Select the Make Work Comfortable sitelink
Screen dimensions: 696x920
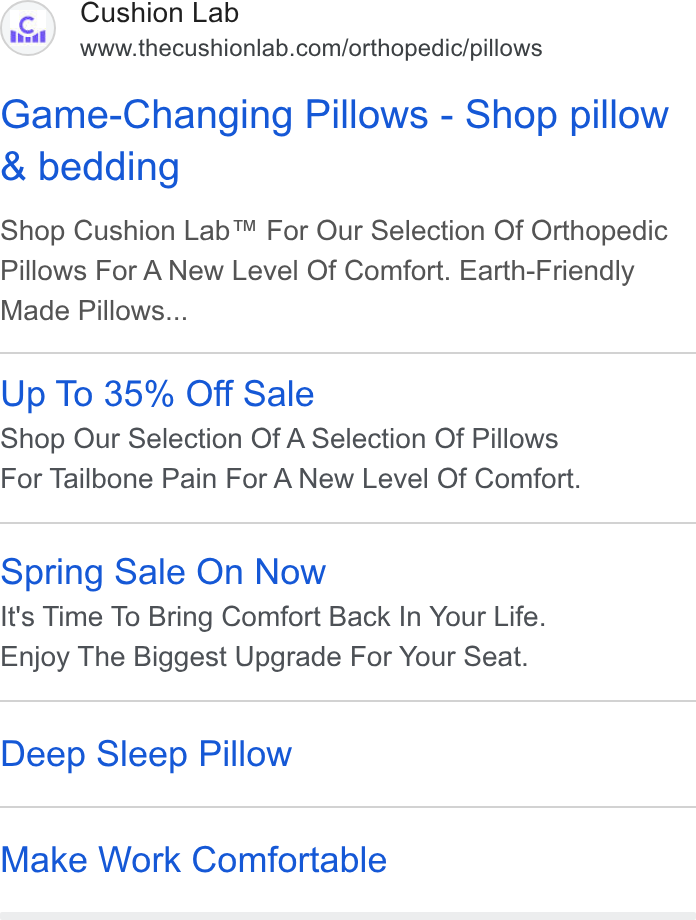(194, 860)
